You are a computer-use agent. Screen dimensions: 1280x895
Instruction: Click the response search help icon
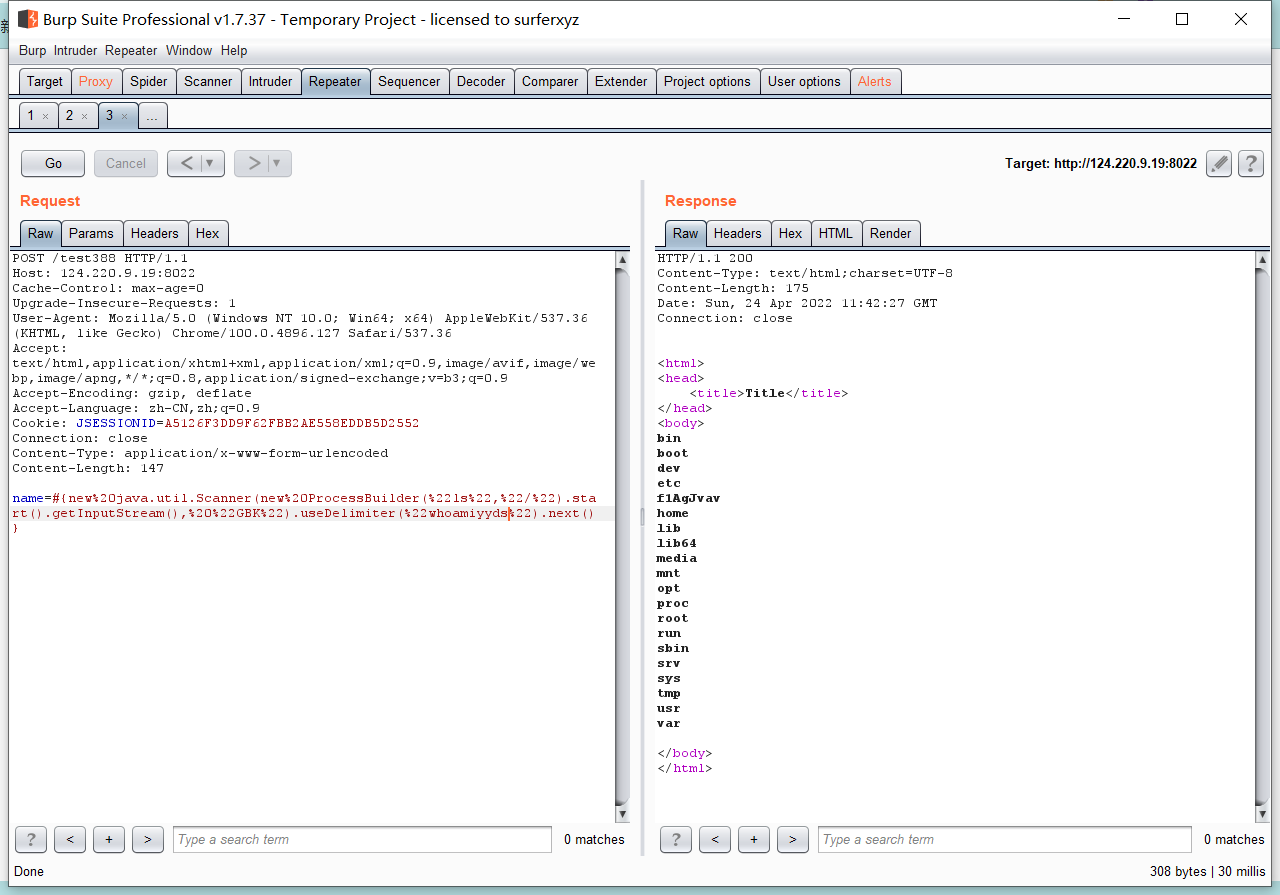676,840
